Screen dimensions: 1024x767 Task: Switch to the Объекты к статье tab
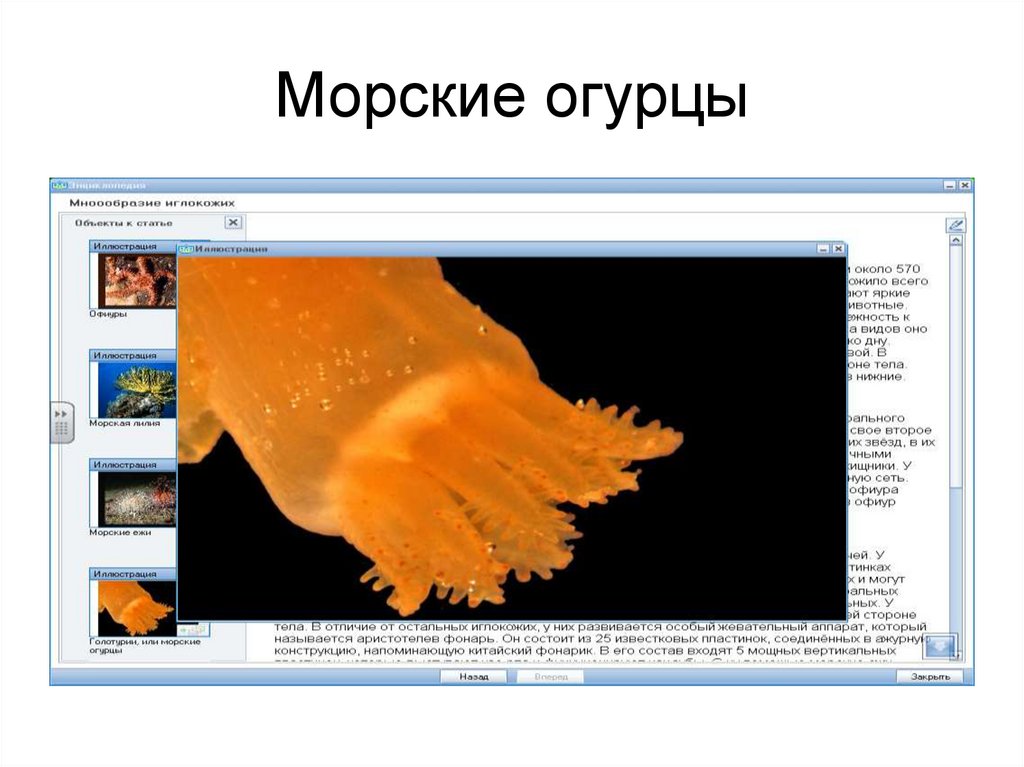[x=125, y=222]
